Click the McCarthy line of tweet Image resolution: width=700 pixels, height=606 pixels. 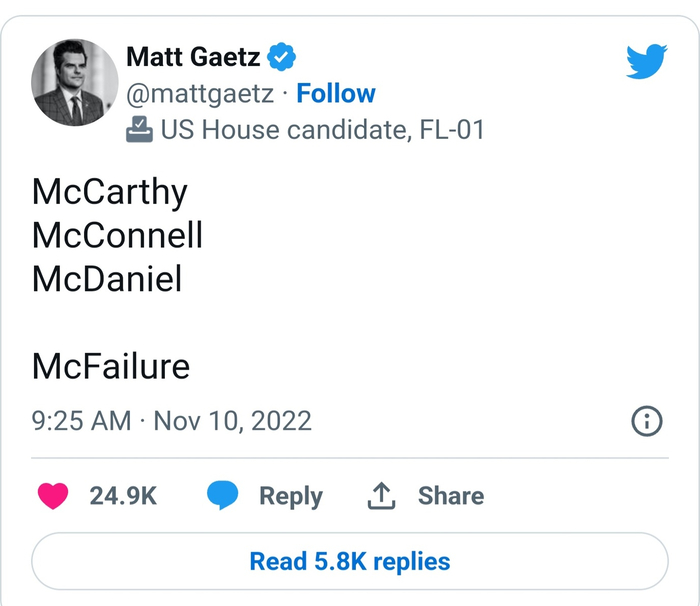[x=109, y=191]
